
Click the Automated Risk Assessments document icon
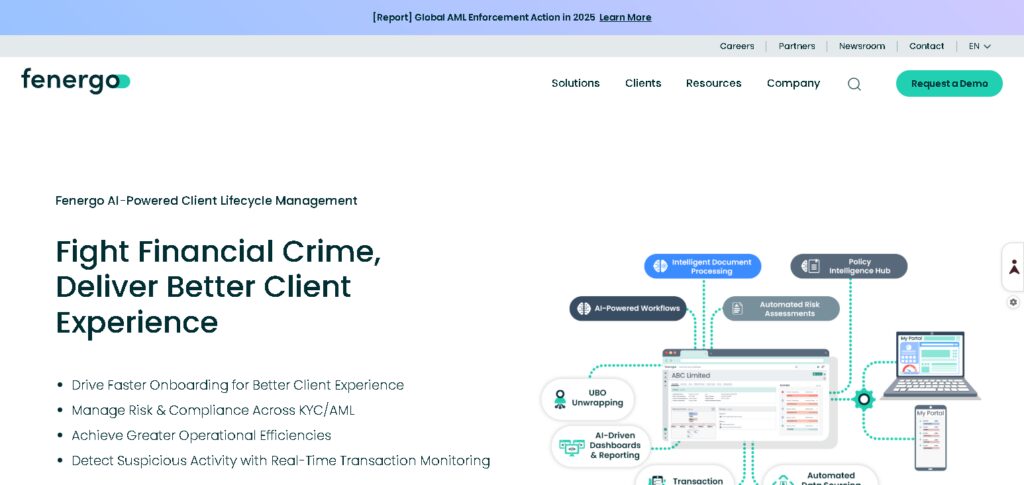click(x=737, y=309)
